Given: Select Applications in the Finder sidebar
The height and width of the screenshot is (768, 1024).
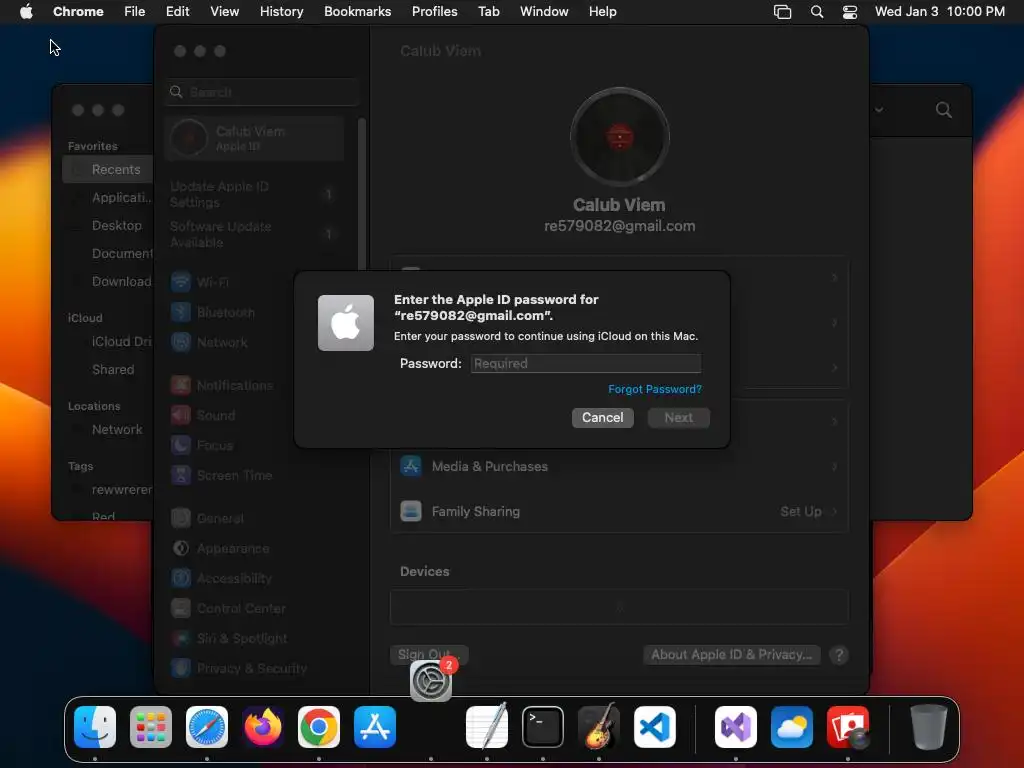Looking at the screenshot, I should 108,197.
